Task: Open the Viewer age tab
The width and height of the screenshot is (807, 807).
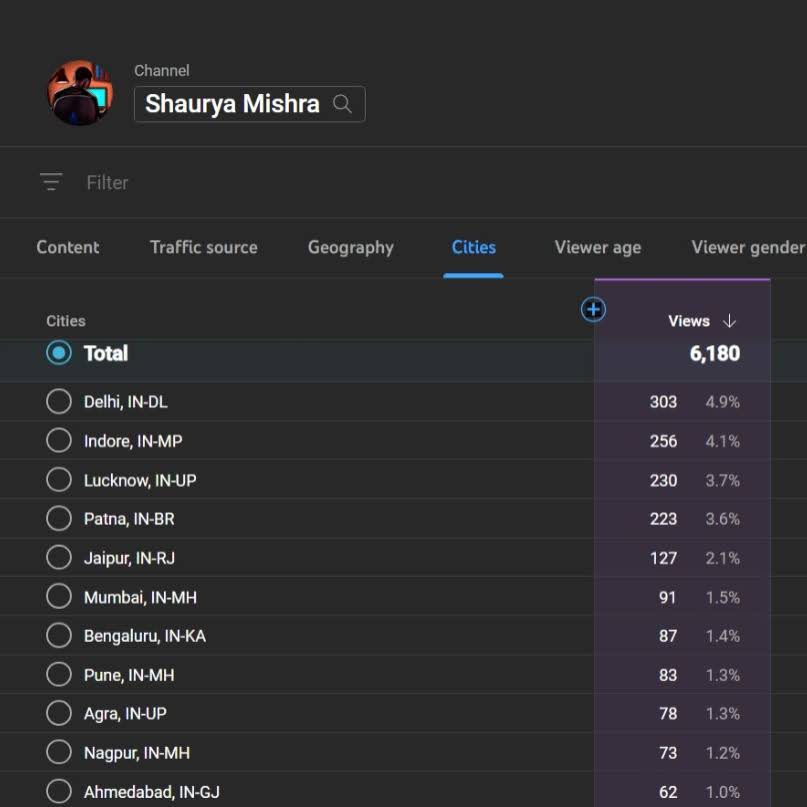Action: pos(598,247)
